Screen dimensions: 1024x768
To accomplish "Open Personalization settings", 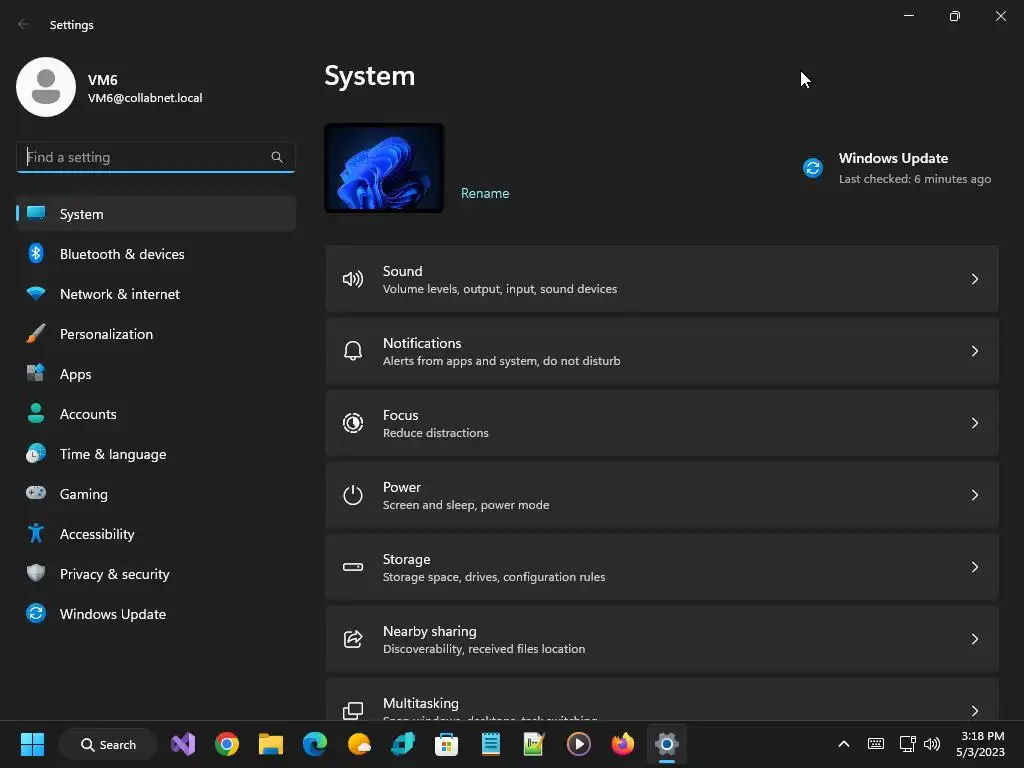I will click(x=156, y=334).
